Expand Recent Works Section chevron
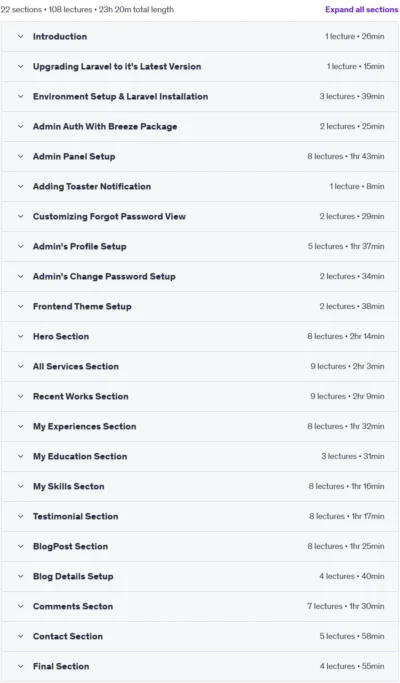Viewport: 400px width, 683px height. coord(20,396)
